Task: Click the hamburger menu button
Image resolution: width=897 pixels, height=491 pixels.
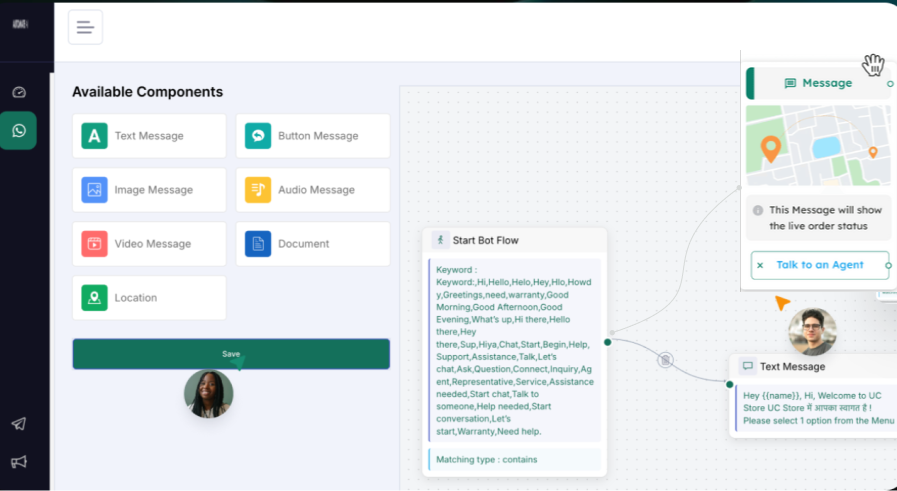Action: pos(85,27)
